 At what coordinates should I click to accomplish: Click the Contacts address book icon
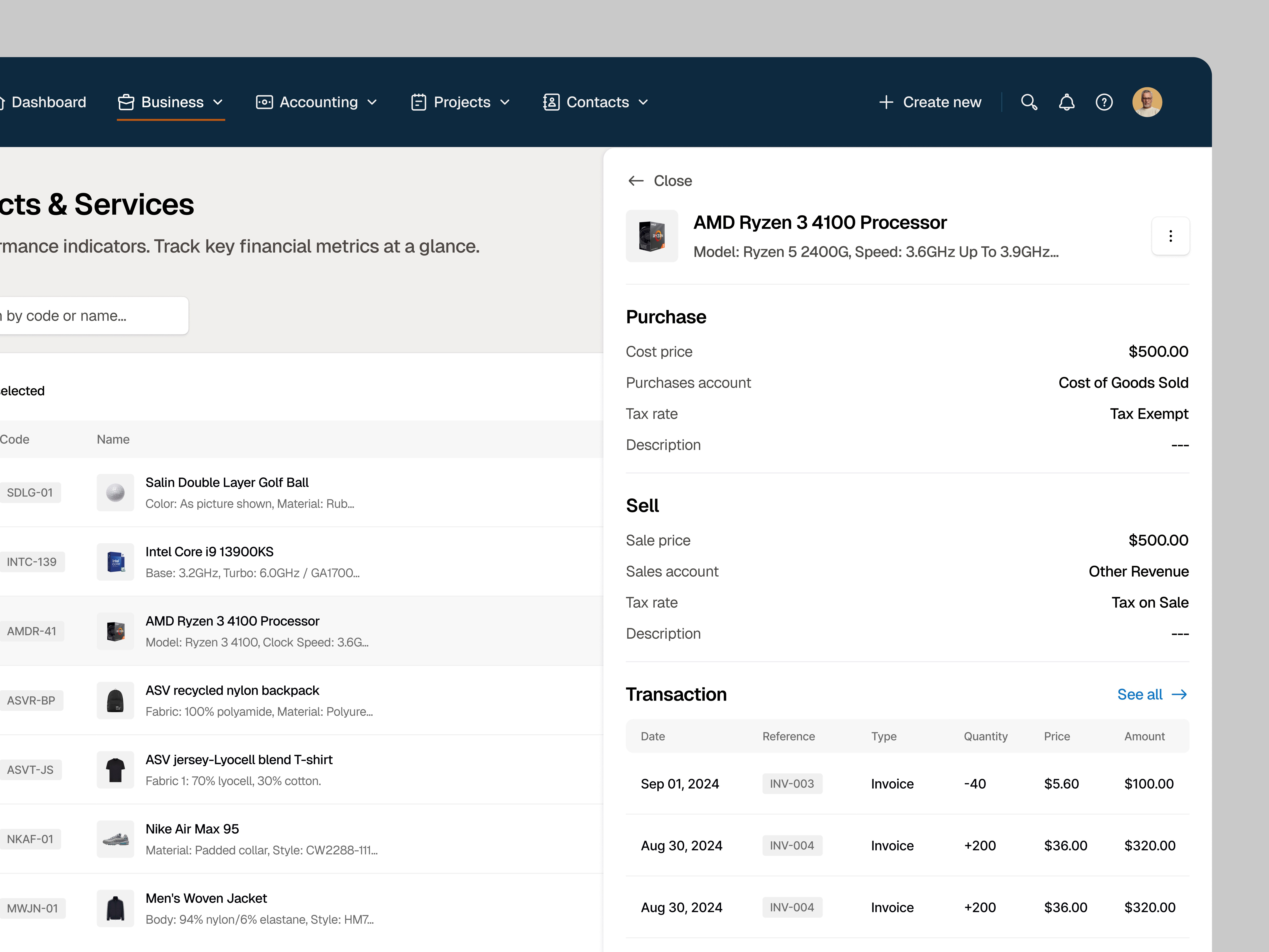(551, 102)
